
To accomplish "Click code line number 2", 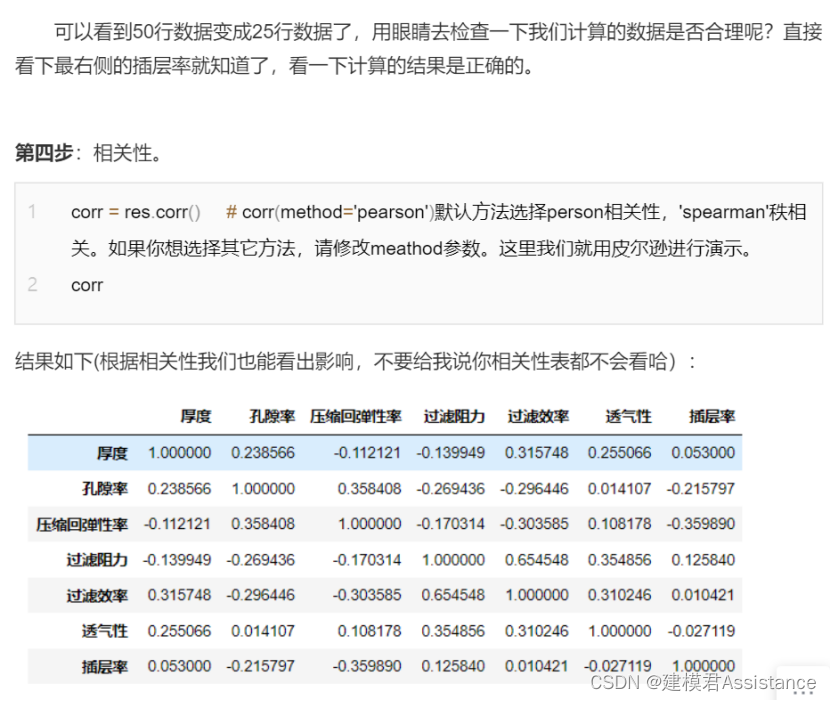I will coord(32,284).
